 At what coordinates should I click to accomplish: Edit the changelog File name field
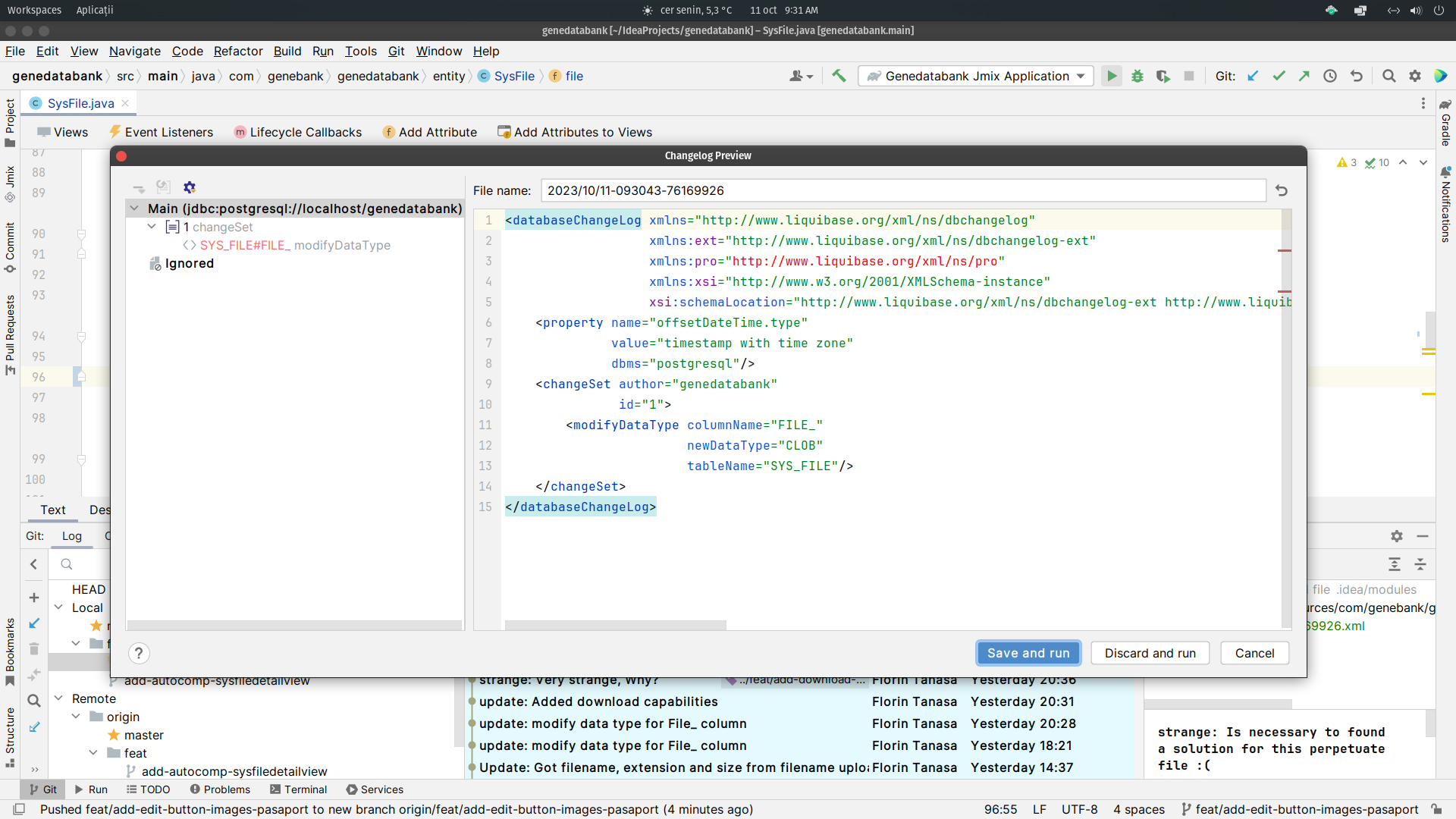903,190
